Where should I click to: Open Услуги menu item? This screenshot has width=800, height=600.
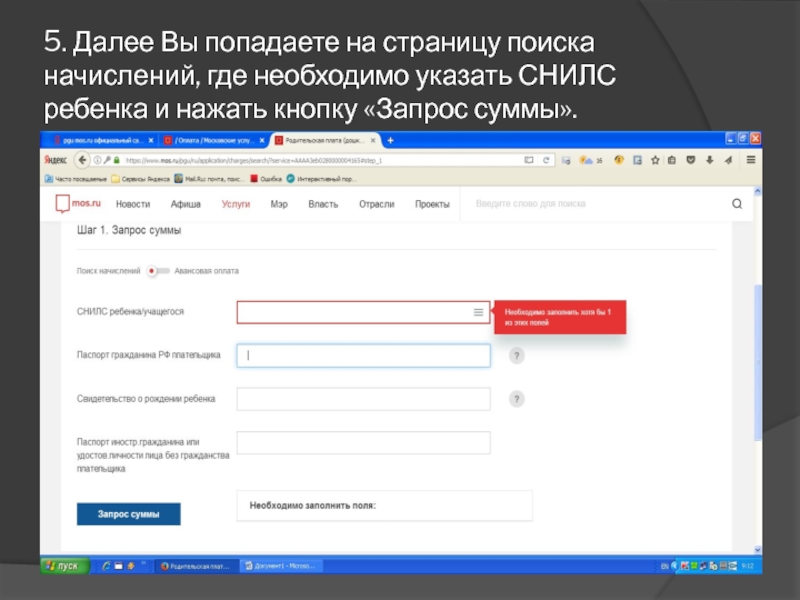coord(236,204)
